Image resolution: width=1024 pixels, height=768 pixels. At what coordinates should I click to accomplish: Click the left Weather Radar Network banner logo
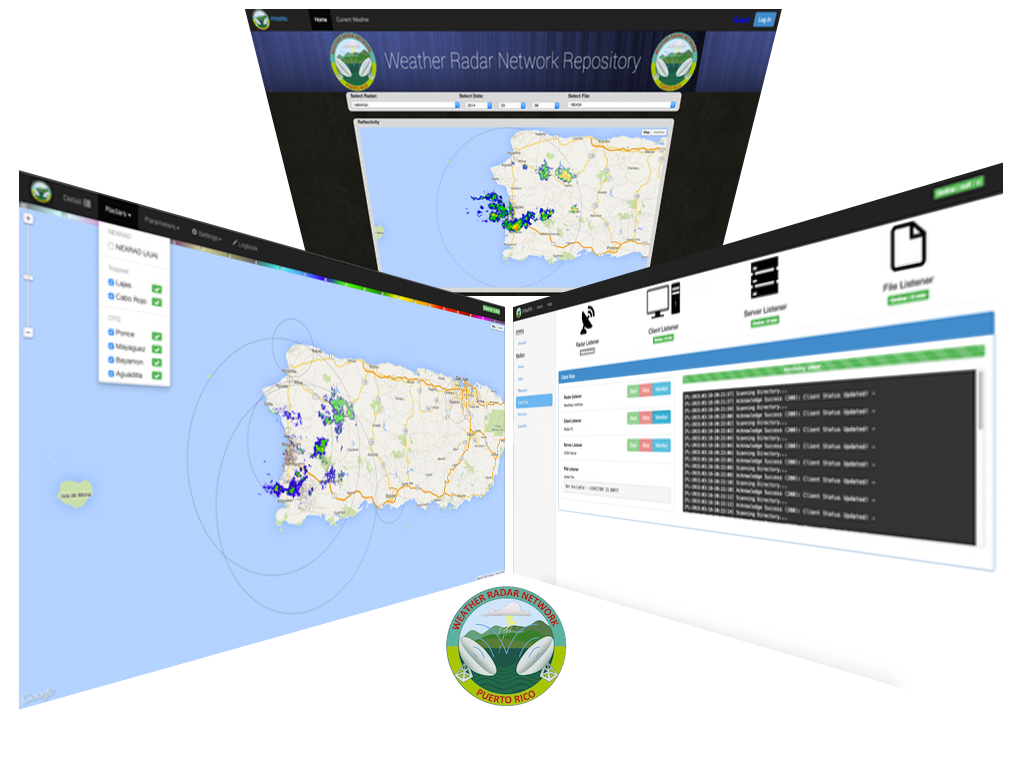tap(353, 61)
